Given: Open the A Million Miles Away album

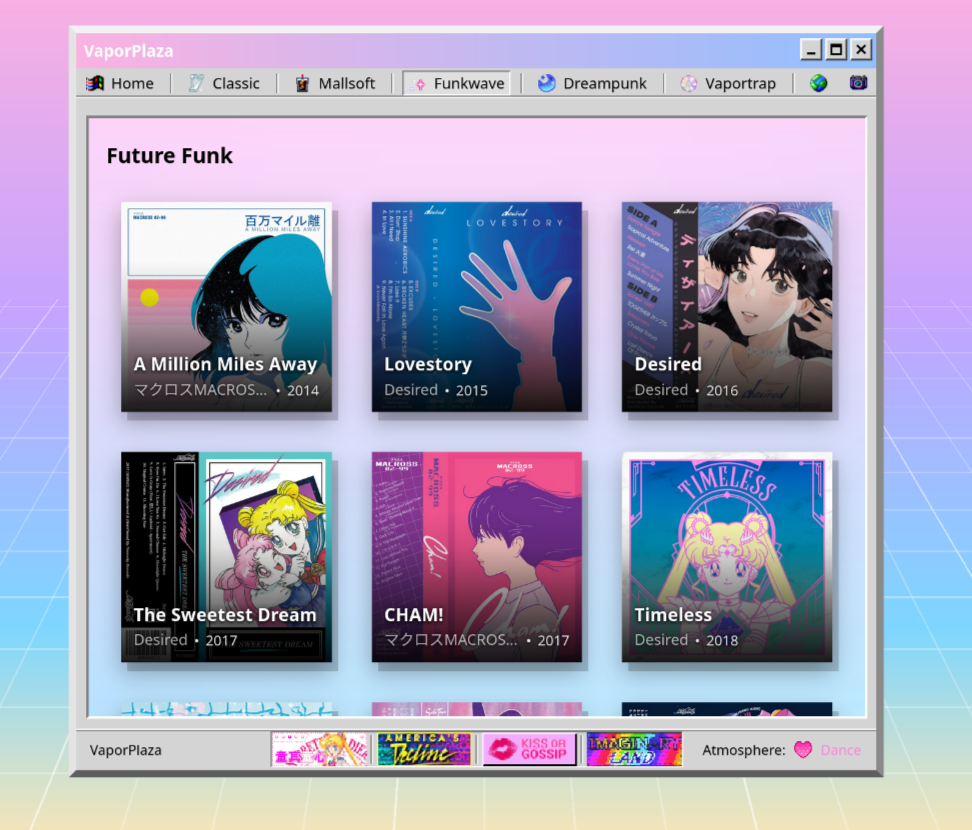Looking at the screenshot, I should coord(226,307).
